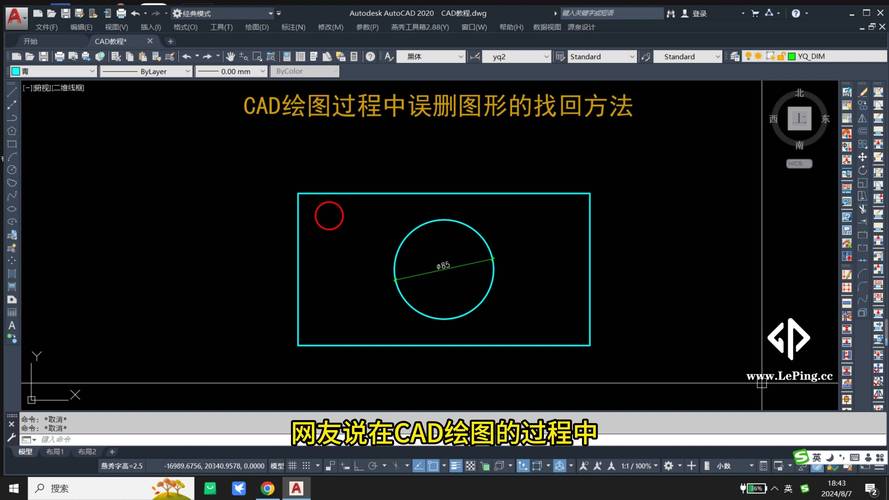The width and height of the screenshot is (889, 500).
Task: Open the 文件(F) menu
Action: [46, 27]
